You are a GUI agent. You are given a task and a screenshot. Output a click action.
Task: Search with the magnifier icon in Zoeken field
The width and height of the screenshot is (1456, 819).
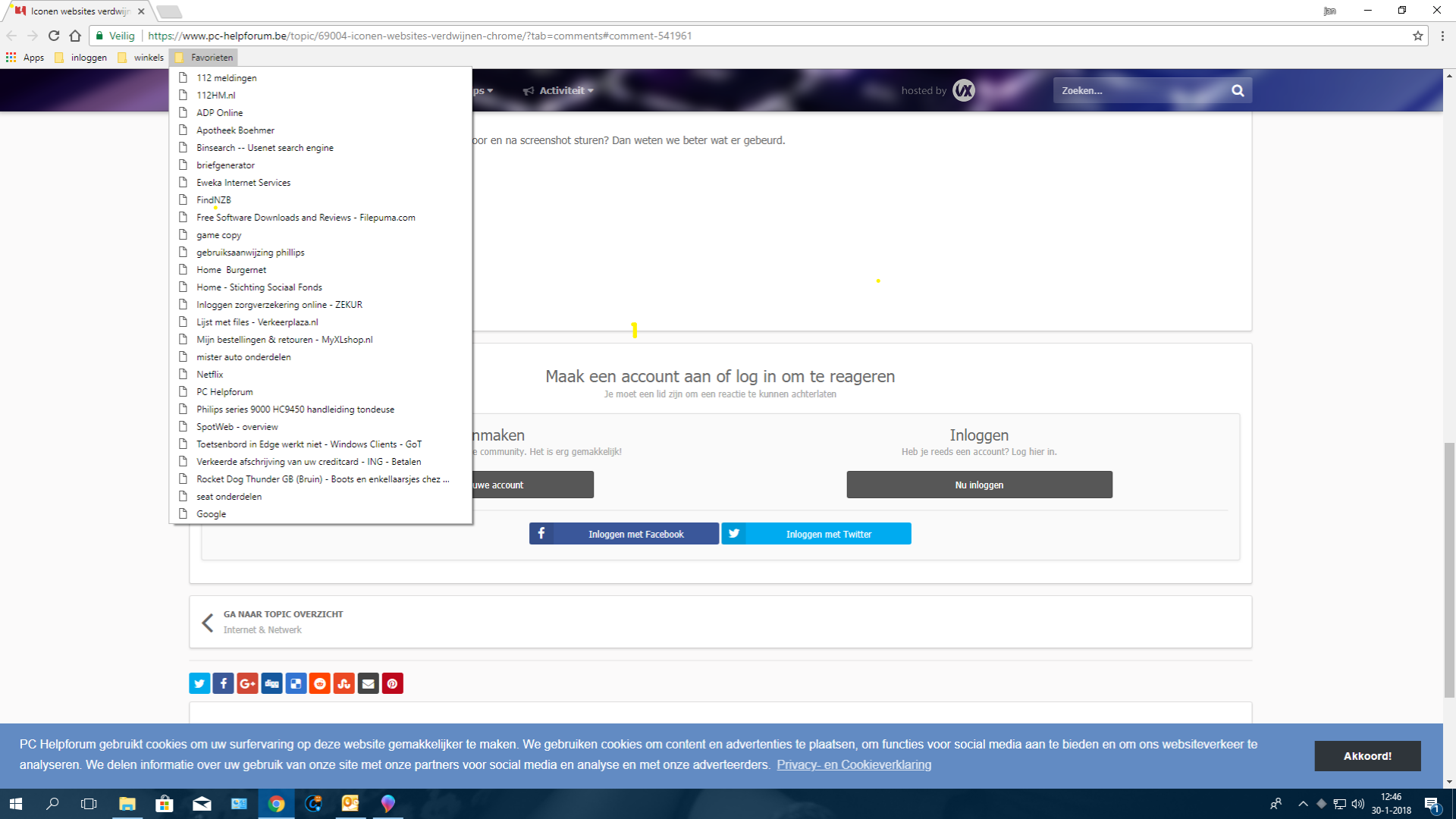coord(1238,90)
